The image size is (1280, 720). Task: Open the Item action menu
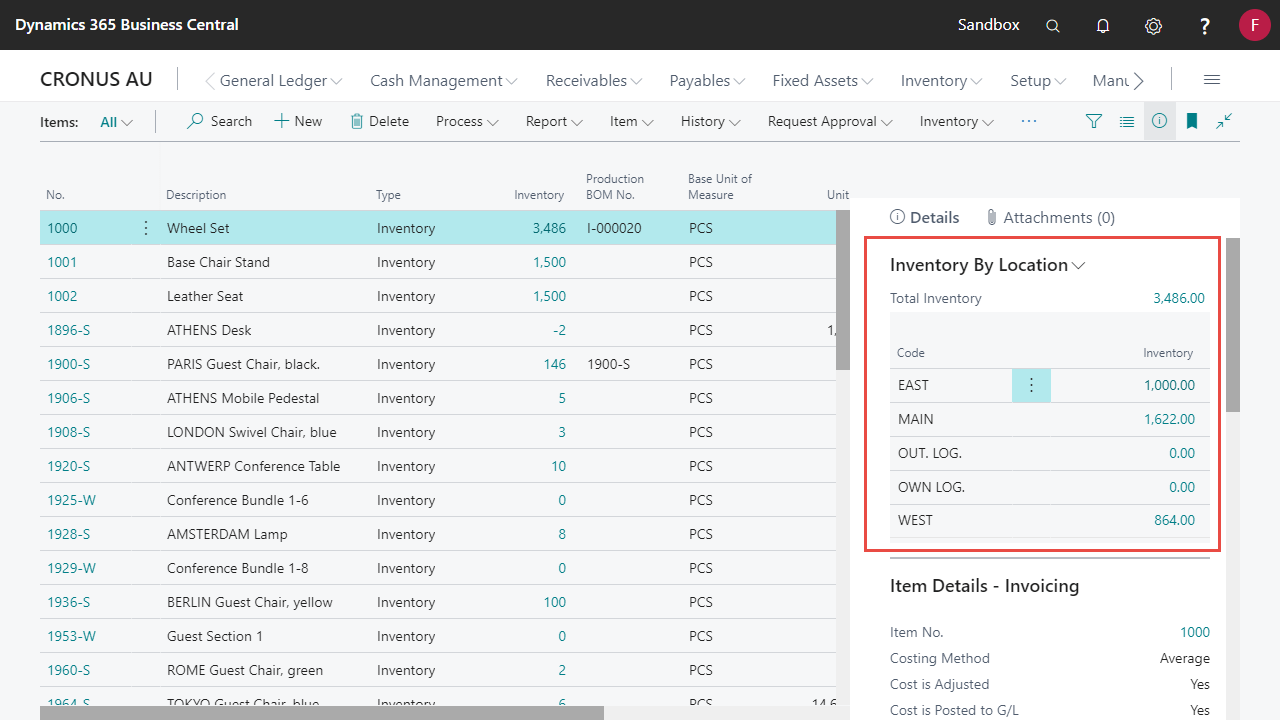[632, 121]
